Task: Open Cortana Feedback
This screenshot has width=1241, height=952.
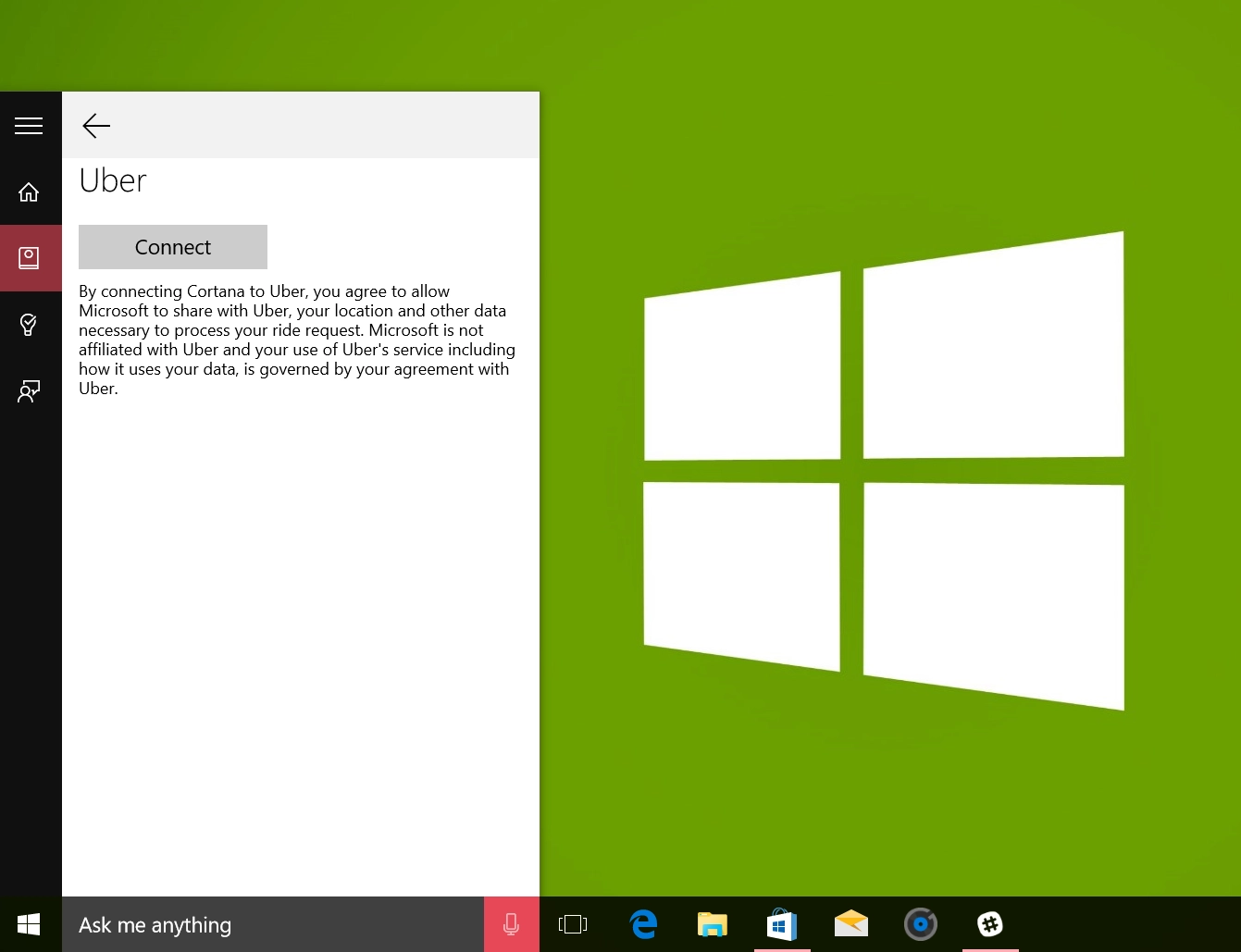Action: (29, 391)
